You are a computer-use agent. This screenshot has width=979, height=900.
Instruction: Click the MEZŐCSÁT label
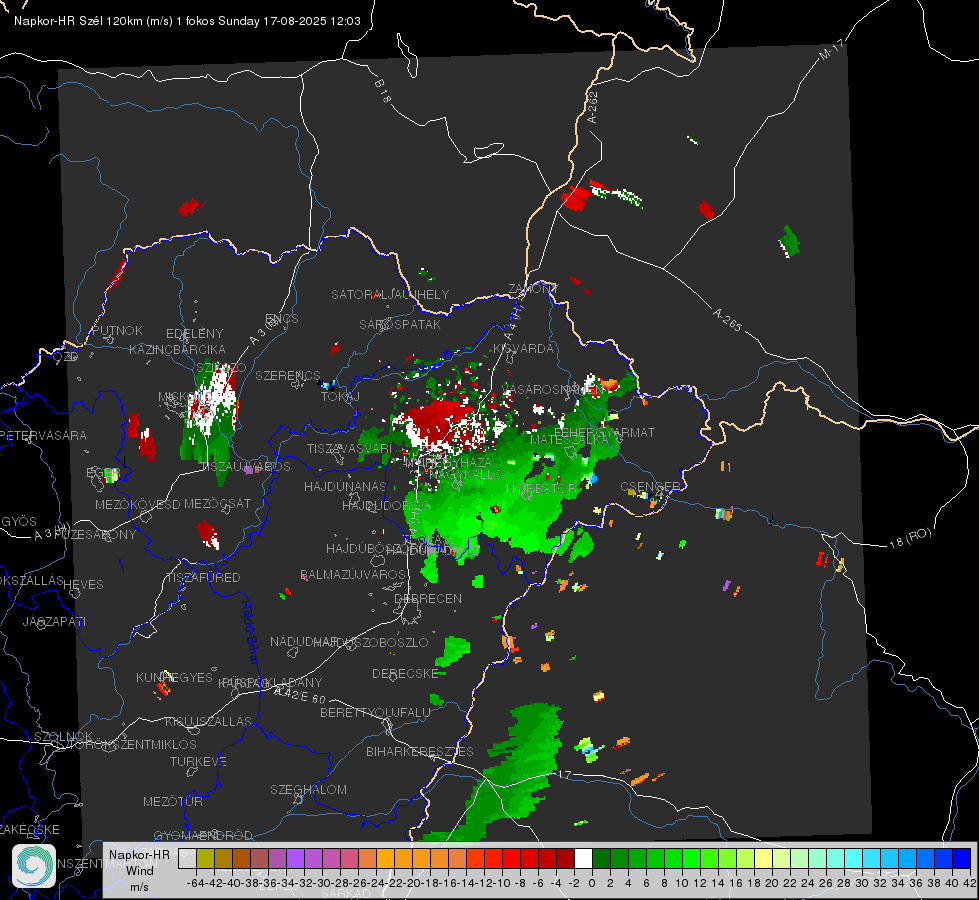(217, 503)
